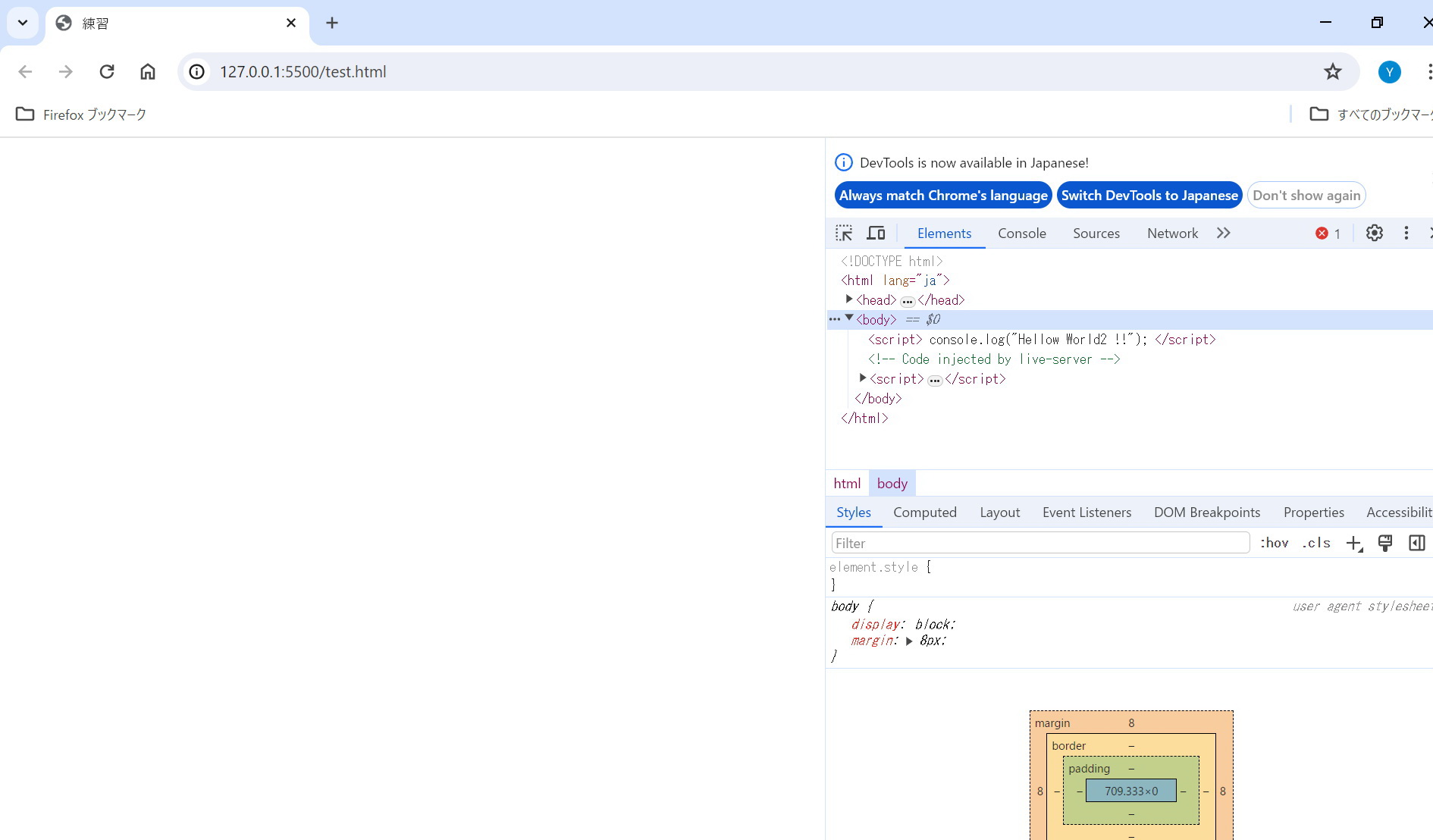Open the error count indicator
The height and width of the screenshot is (840, 1433).
pos(1328,234)
